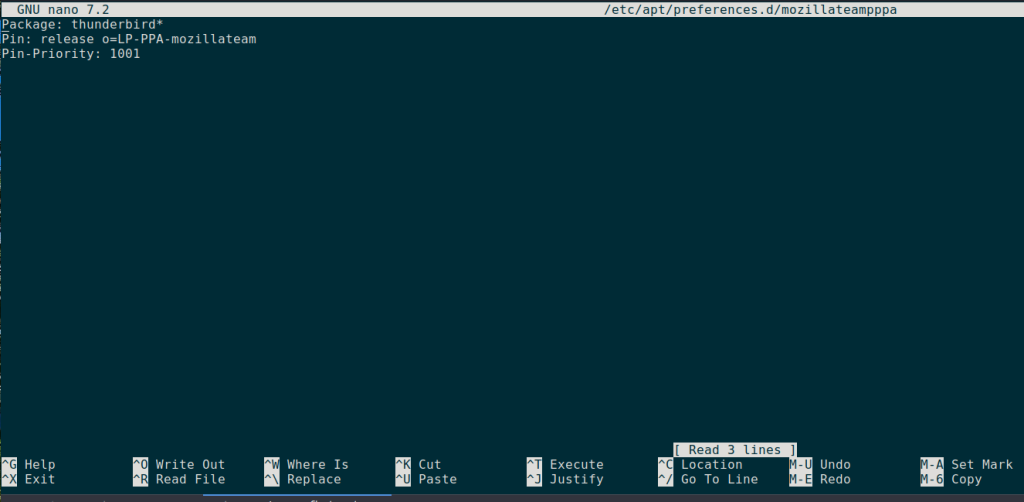Click the "Pin: release o=LP-PPA-mozillateam" line

pos(121,39)
